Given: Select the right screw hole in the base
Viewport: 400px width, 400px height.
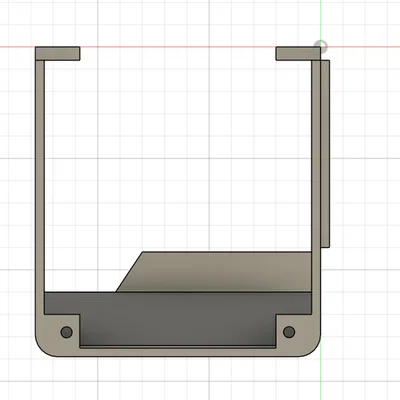Looking at the screenshot, I should (x=289, y=332).
